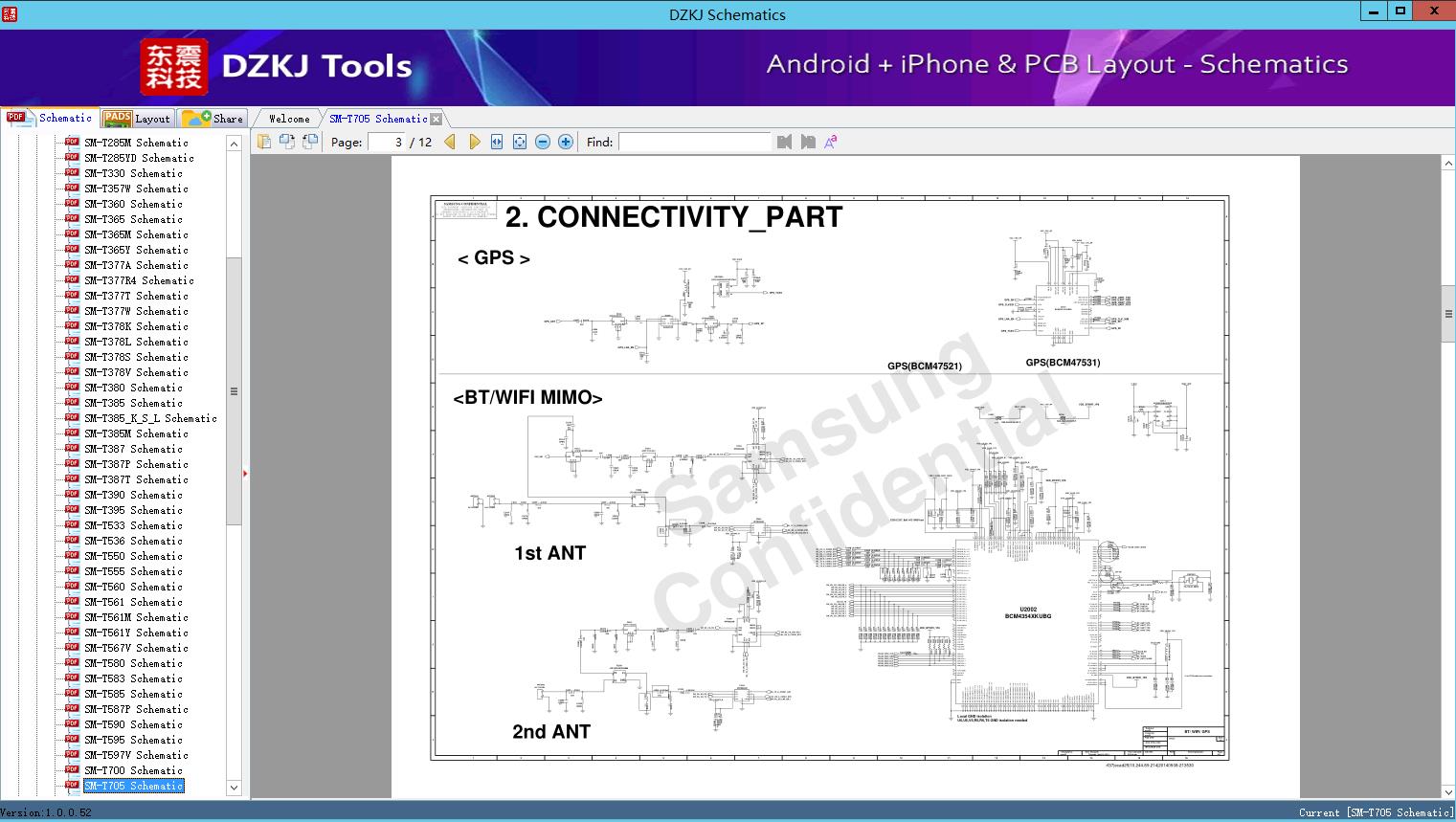Zoom in with the plus icon
1456x822 pixels.
point(566,142)
